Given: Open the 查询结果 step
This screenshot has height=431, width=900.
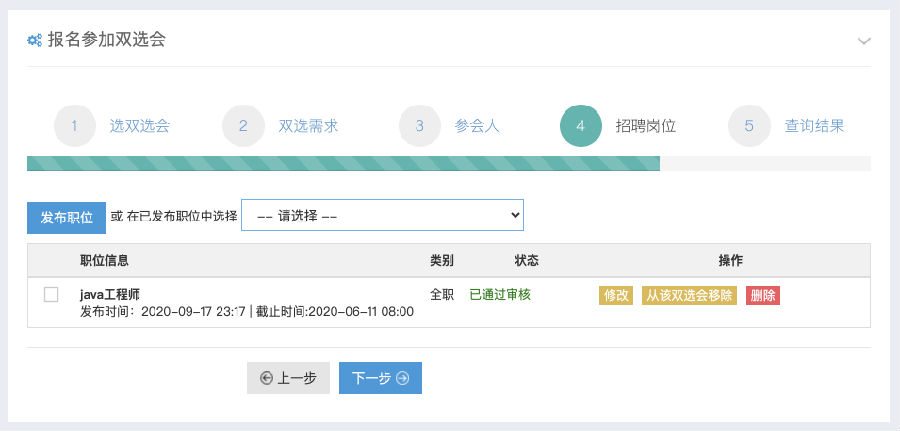Looking at the screenshot, I should tap(814, 126).
